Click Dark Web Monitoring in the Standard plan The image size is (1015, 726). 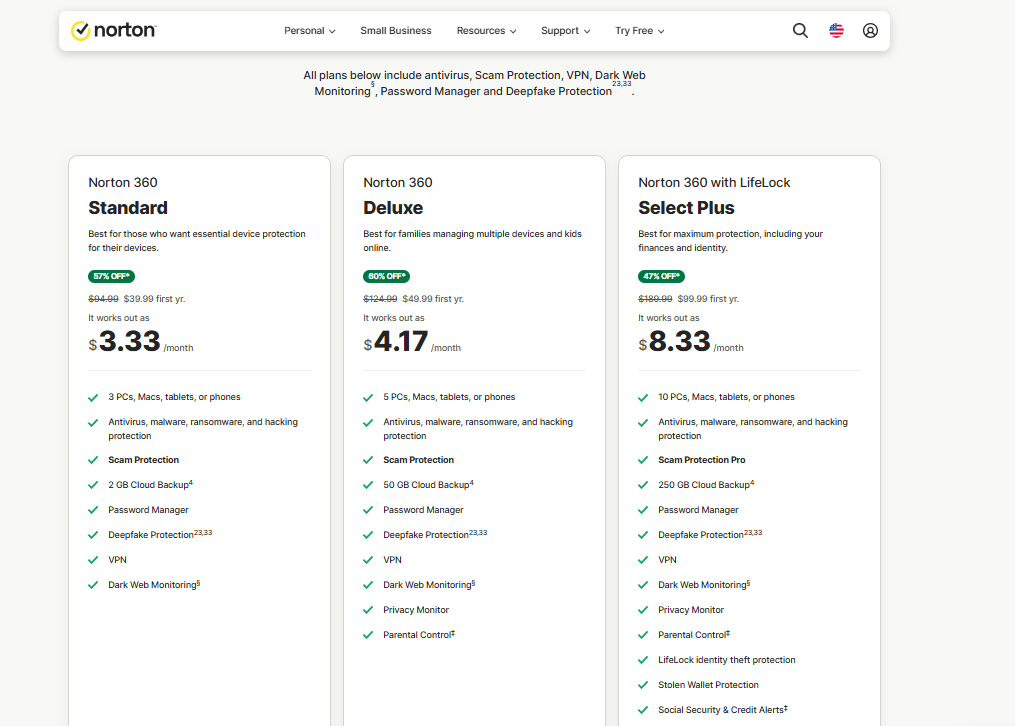point(154,585)
